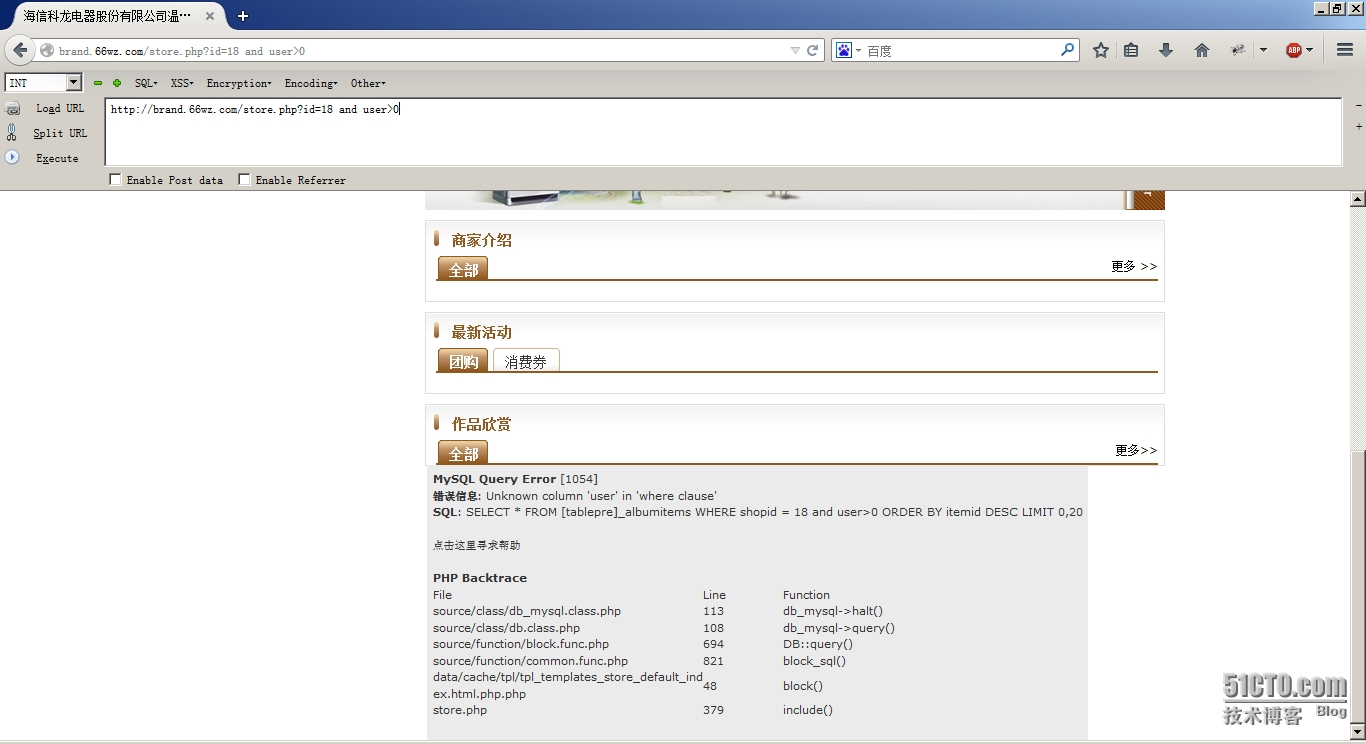Click the Load URL button label

click(60, 108)
